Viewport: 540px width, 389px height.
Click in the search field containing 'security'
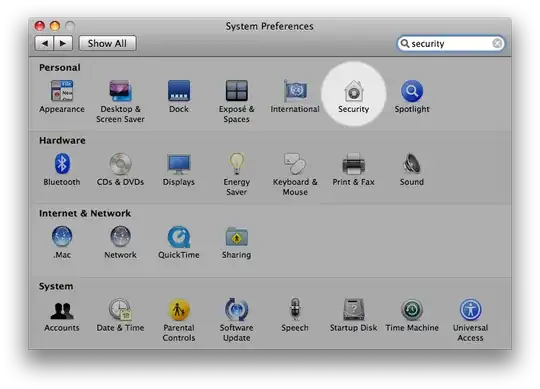450,43
